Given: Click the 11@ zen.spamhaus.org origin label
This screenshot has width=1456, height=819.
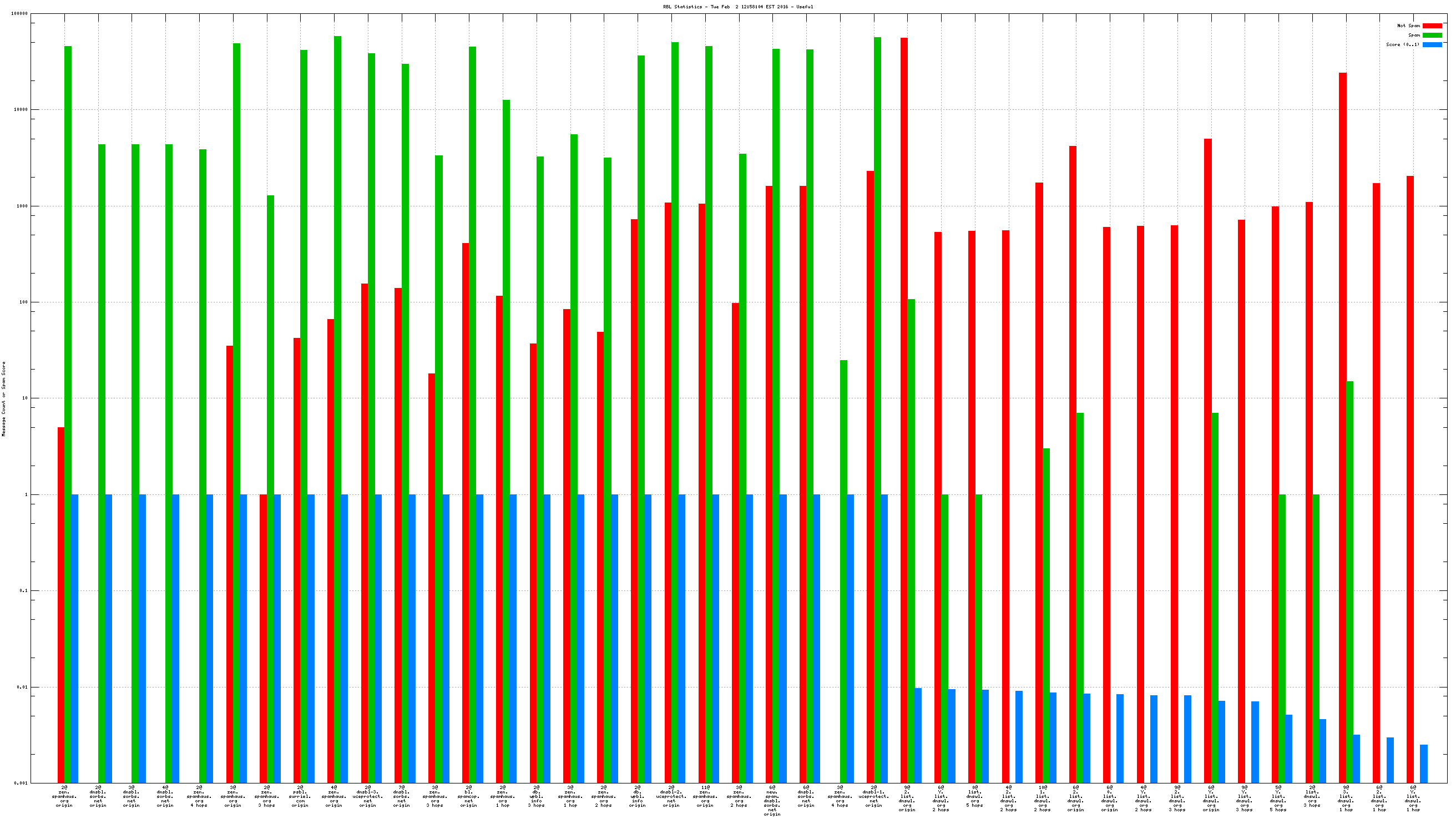Looking at the screenshot, I should tap(705, 796).
